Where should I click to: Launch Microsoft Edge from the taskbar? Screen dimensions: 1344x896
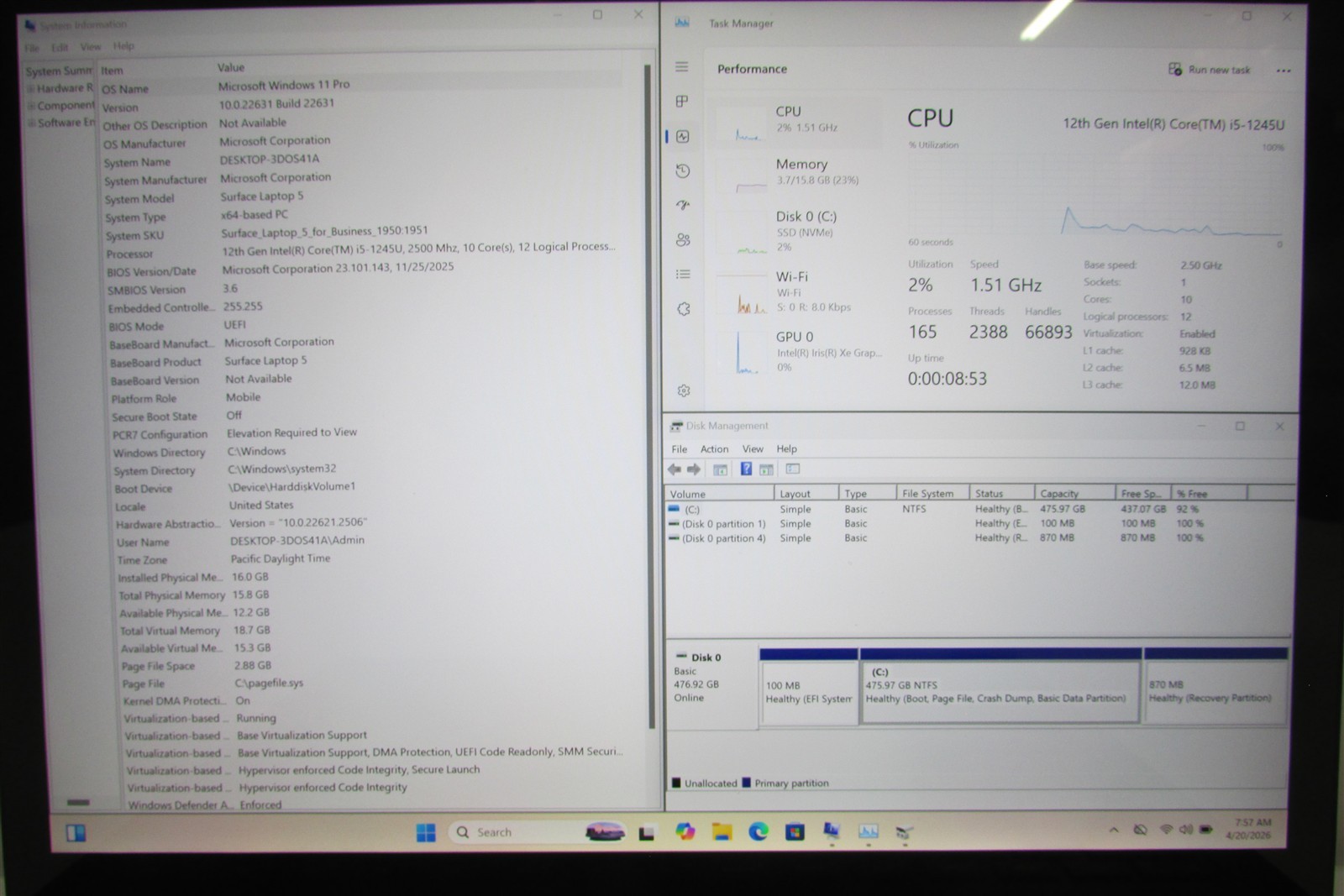[759, 831]
